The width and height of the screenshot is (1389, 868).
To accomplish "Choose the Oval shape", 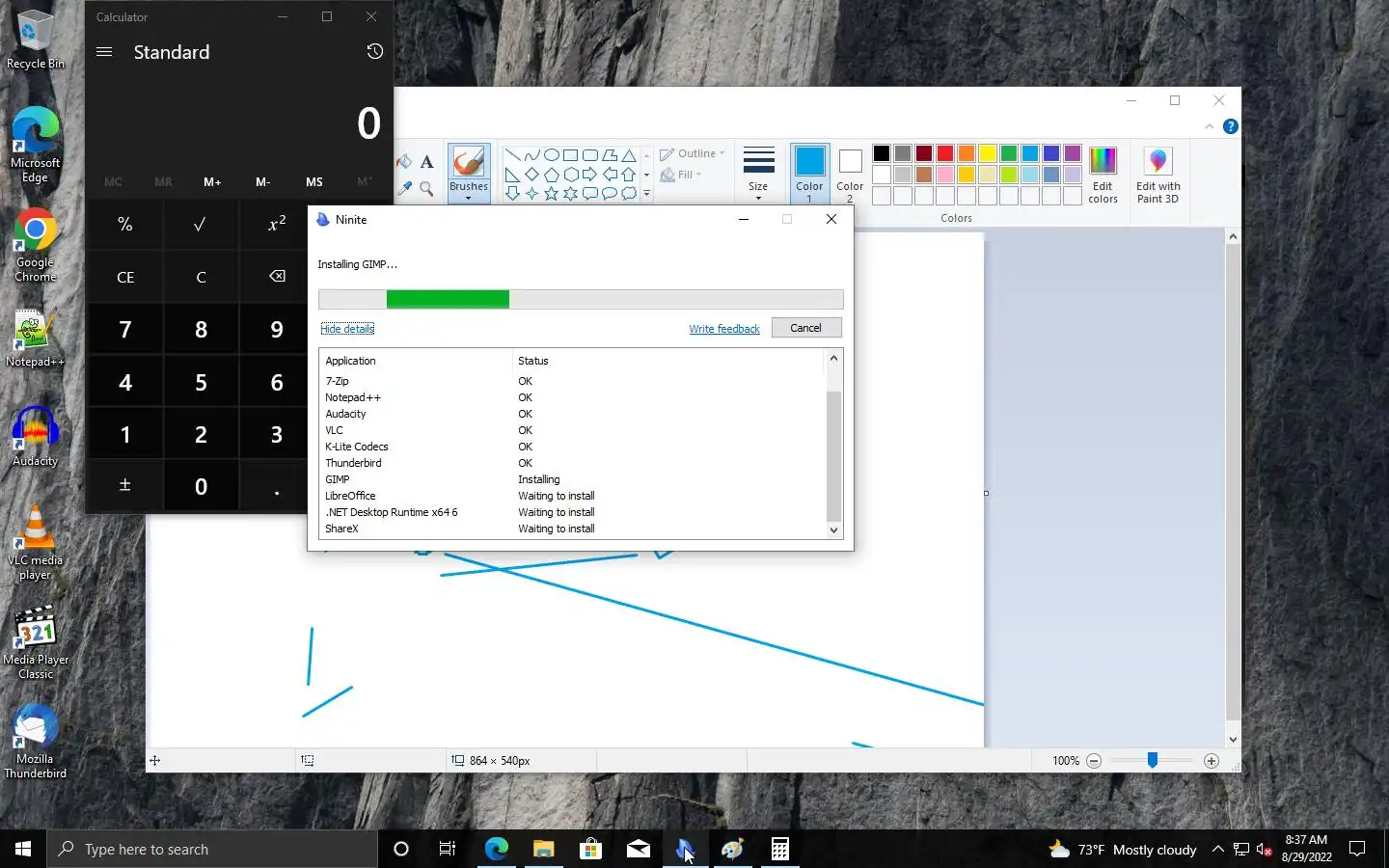I will coord(551,155).
